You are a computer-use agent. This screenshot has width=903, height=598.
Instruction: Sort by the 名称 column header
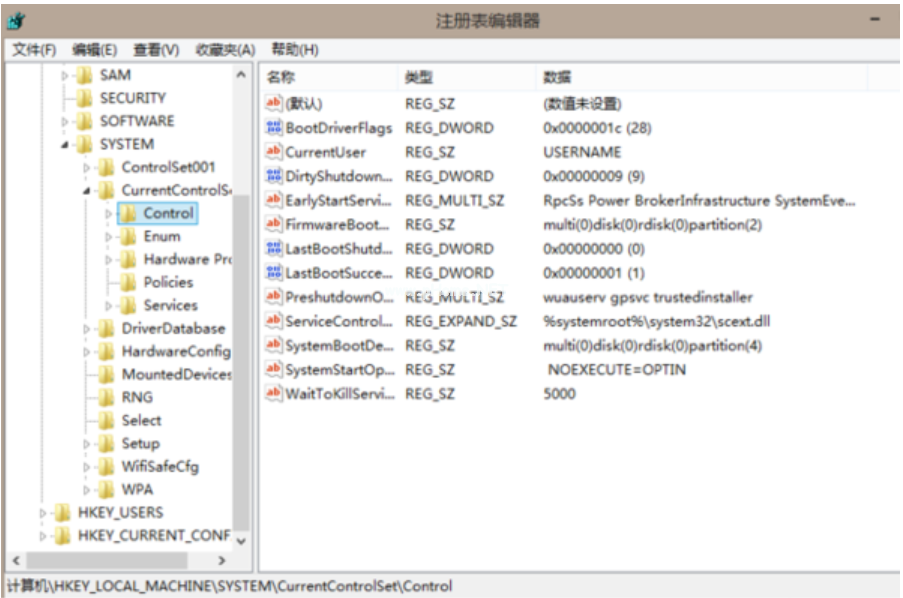coord(280,77)
